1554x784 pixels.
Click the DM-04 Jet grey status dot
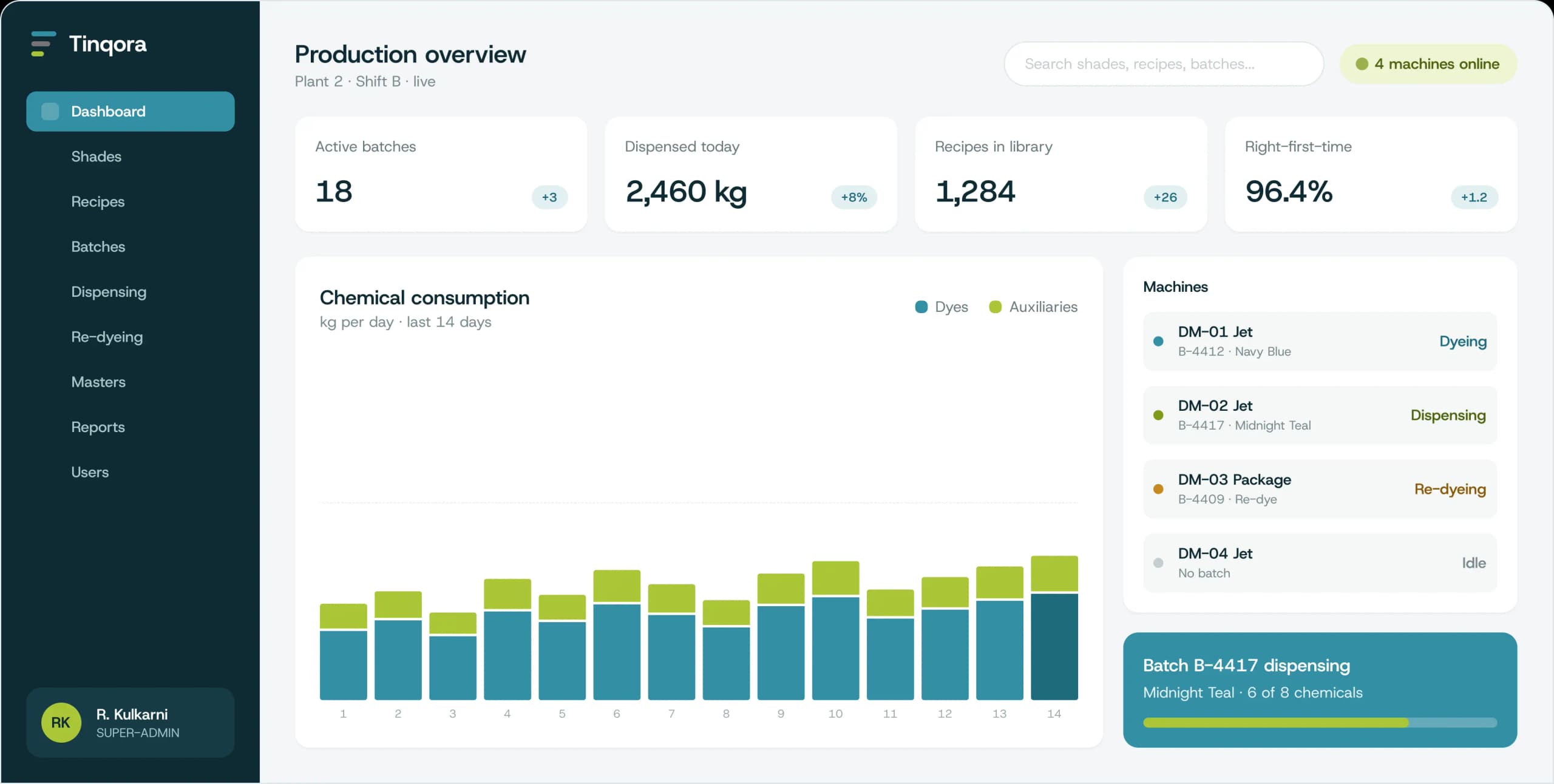[x=1158, y=563]
